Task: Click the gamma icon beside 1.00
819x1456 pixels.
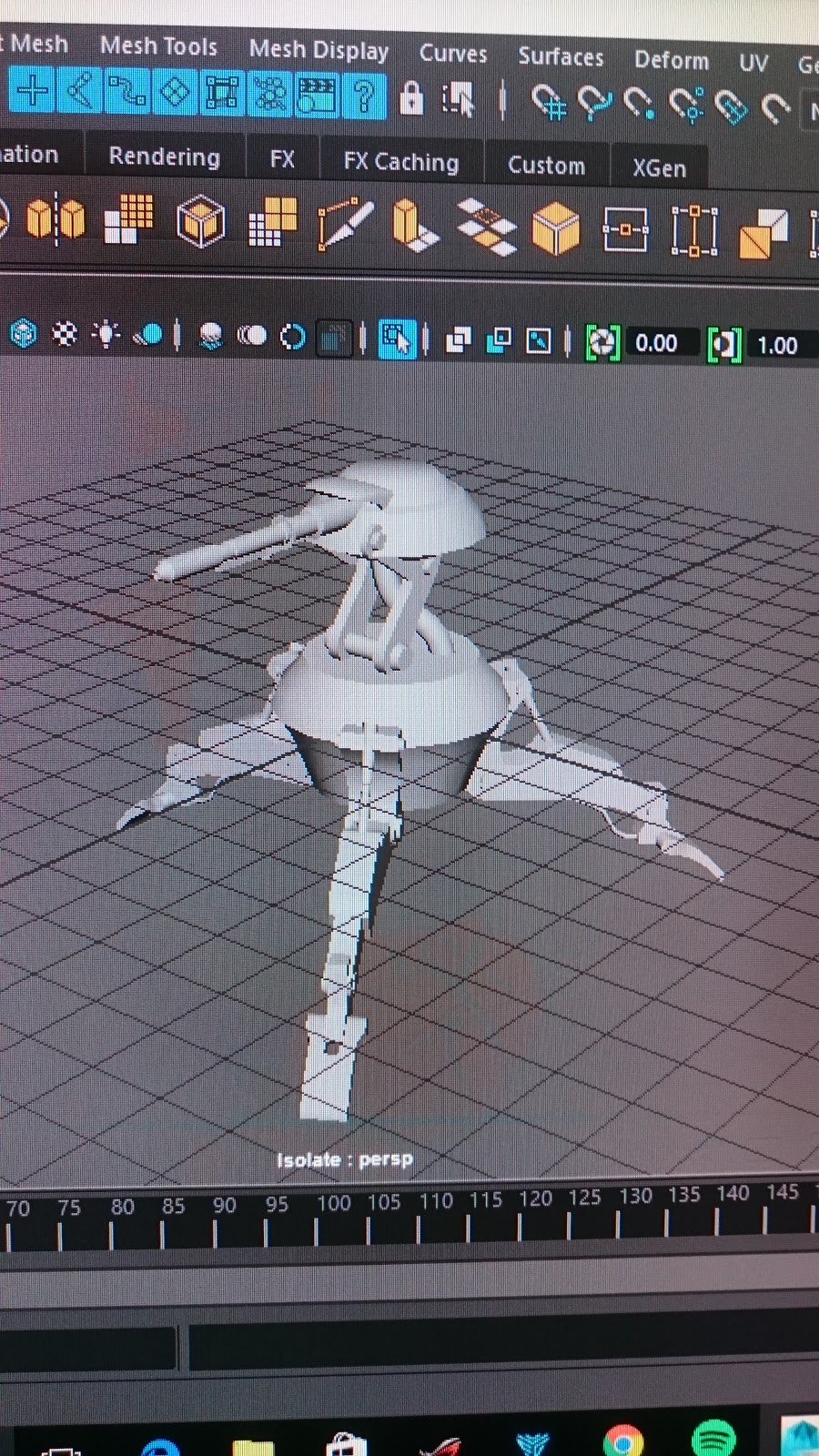Action: point(724,346)
